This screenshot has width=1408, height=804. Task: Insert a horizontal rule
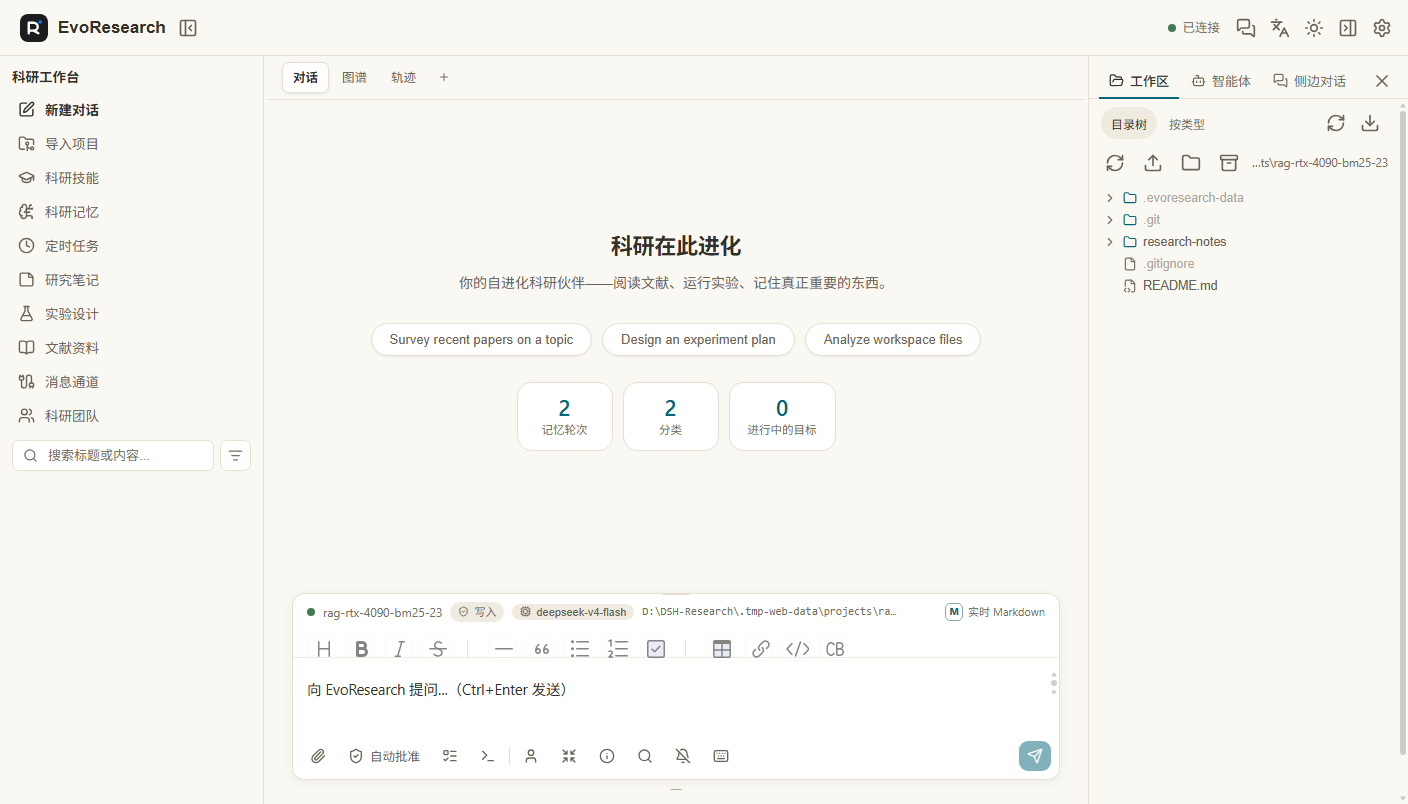coord(504,649)
